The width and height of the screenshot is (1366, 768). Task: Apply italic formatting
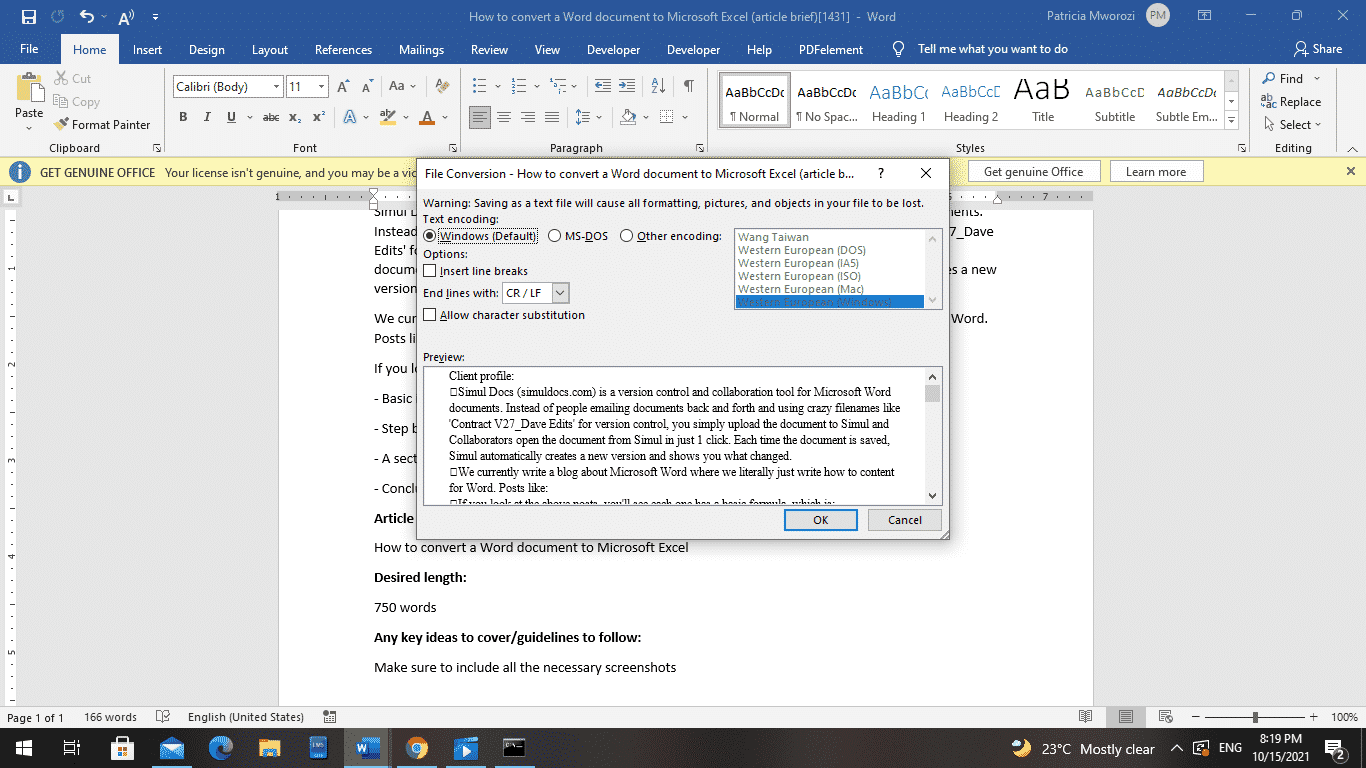click(x=205, y=116)
